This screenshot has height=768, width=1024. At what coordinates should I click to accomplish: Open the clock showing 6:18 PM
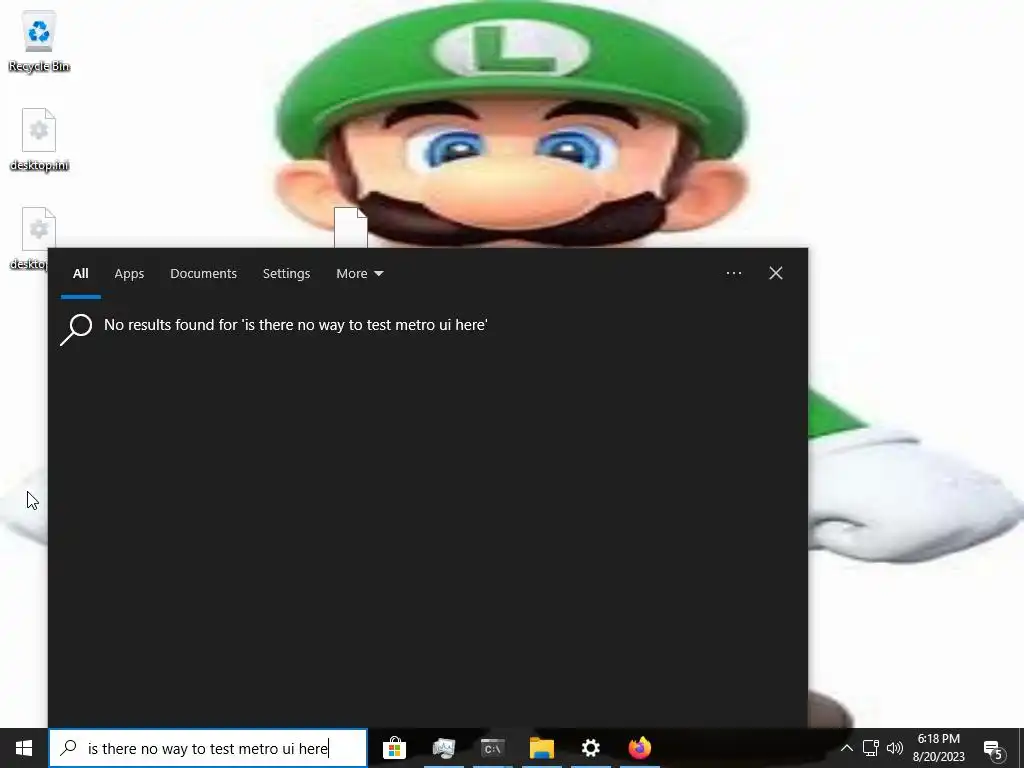click(x=938, y=748)
